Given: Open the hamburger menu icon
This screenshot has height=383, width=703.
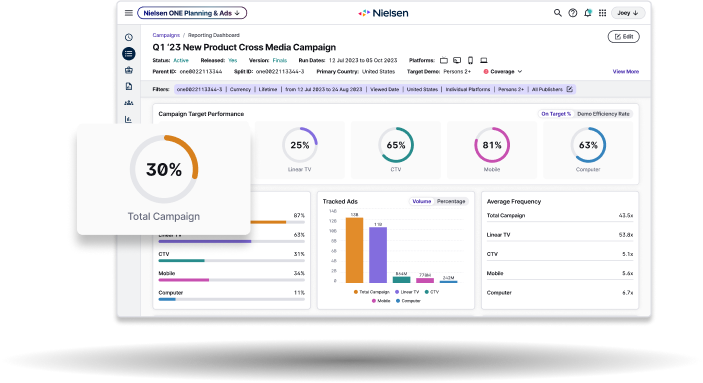Looking at the screenshot, I should point(129,13).
